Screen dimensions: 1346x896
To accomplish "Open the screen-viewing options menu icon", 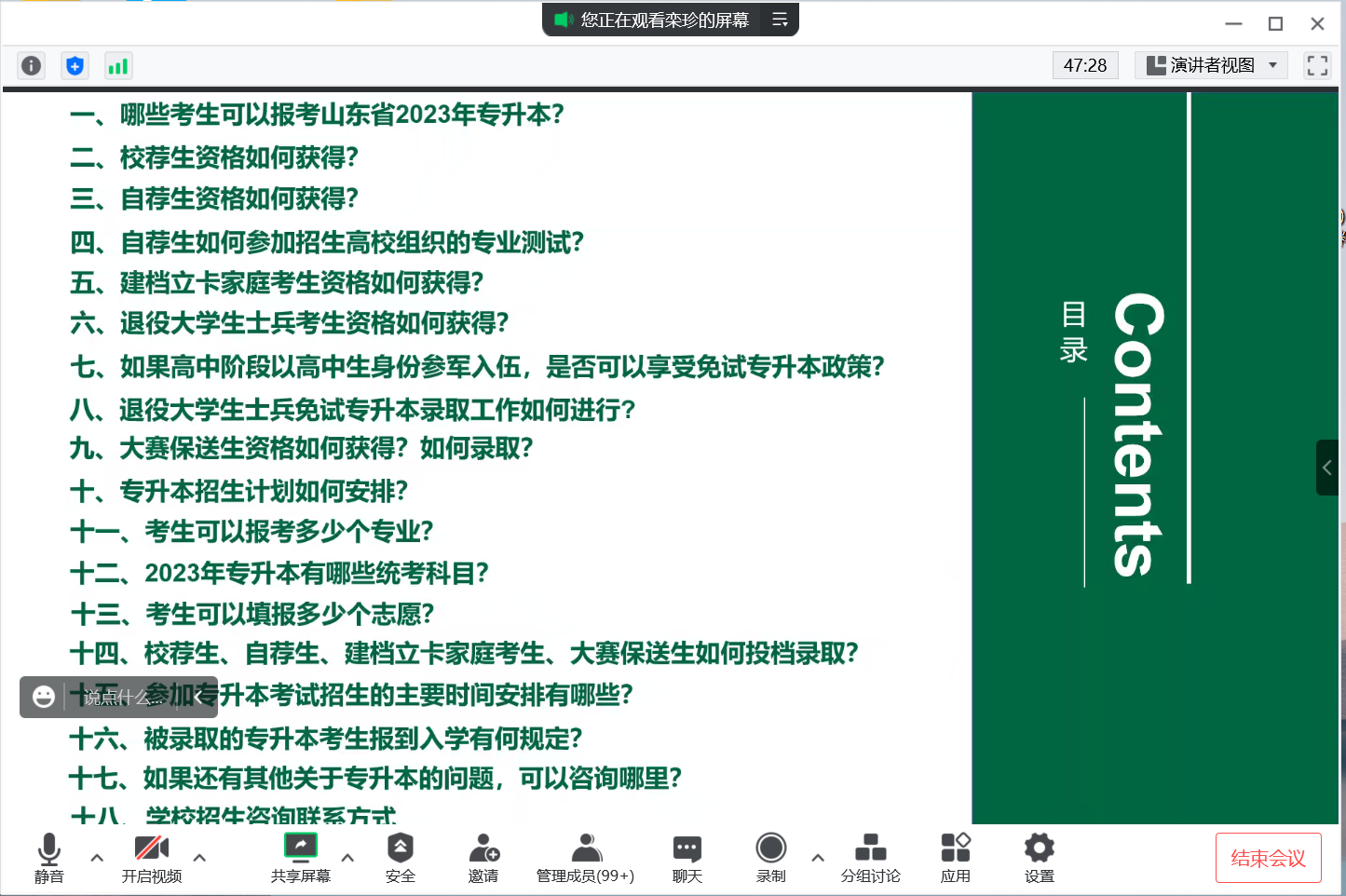I will click(x=780, y=20).
